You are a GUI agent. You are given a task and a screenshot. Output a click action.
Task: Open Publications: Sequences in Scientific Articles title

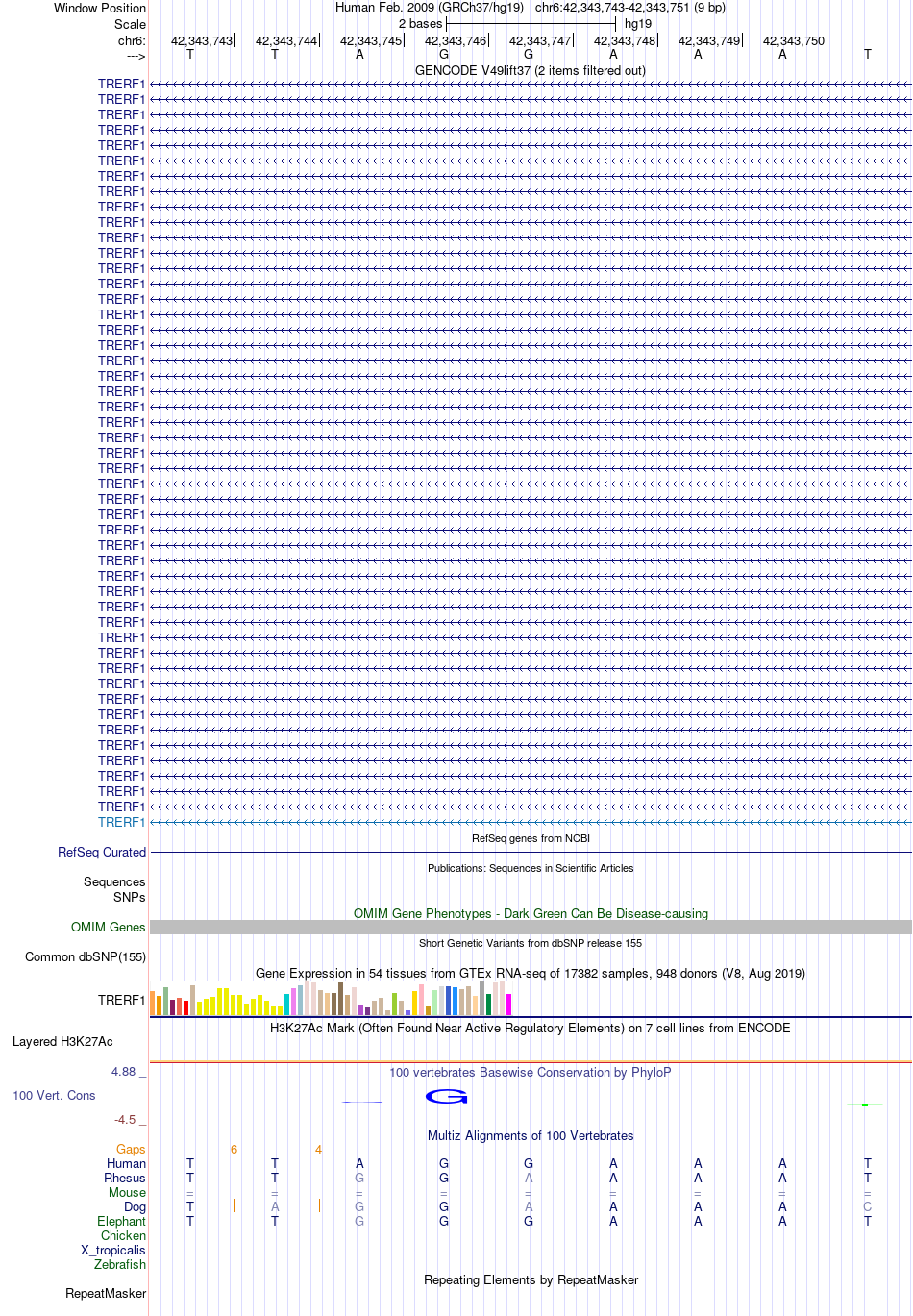[531, 868]
